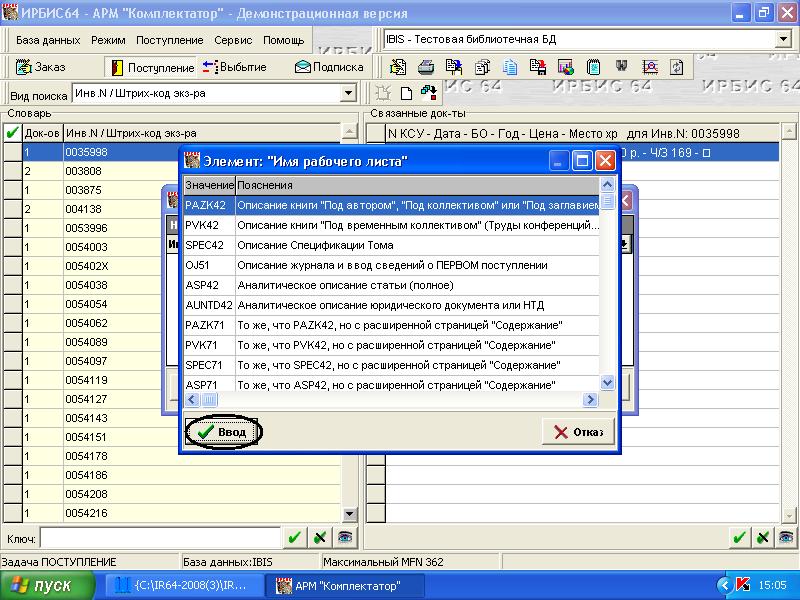Open the Сервис menu
Screen dimensions: 800x600
(233, 40)
